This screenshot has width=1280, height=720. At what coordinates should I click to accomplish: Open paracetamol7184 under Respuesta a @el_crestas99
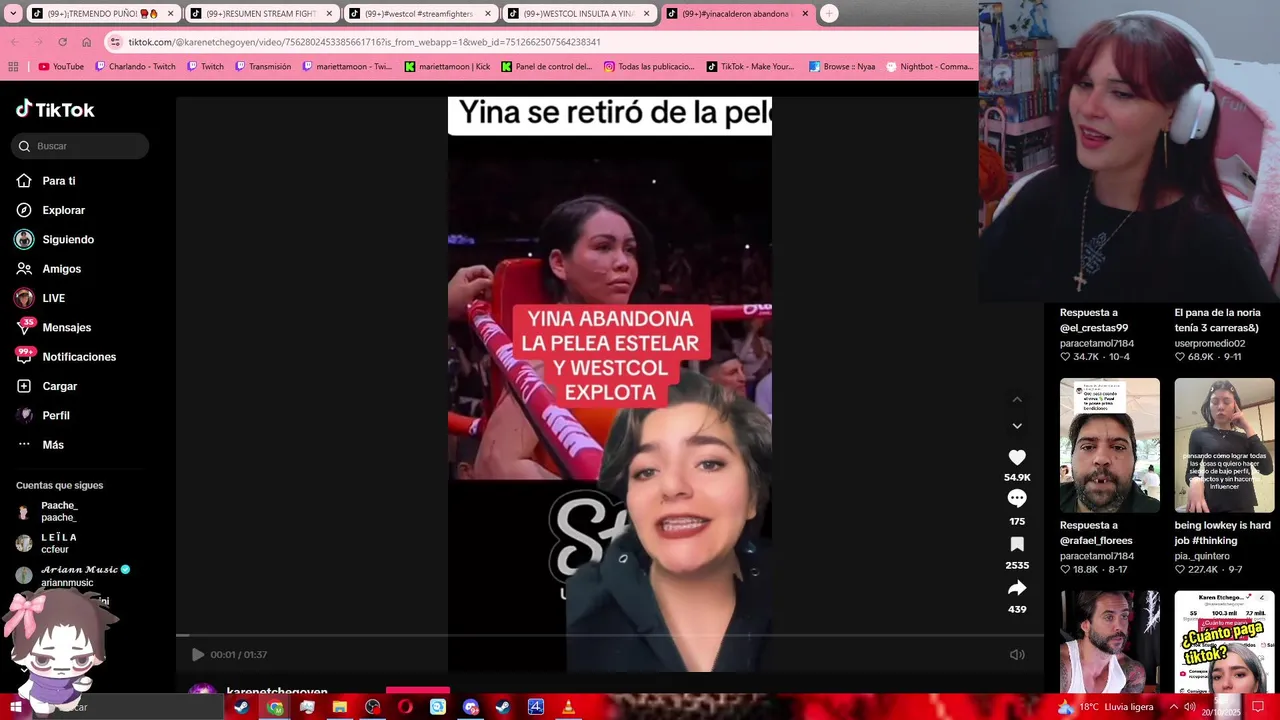pos(1097,343)
